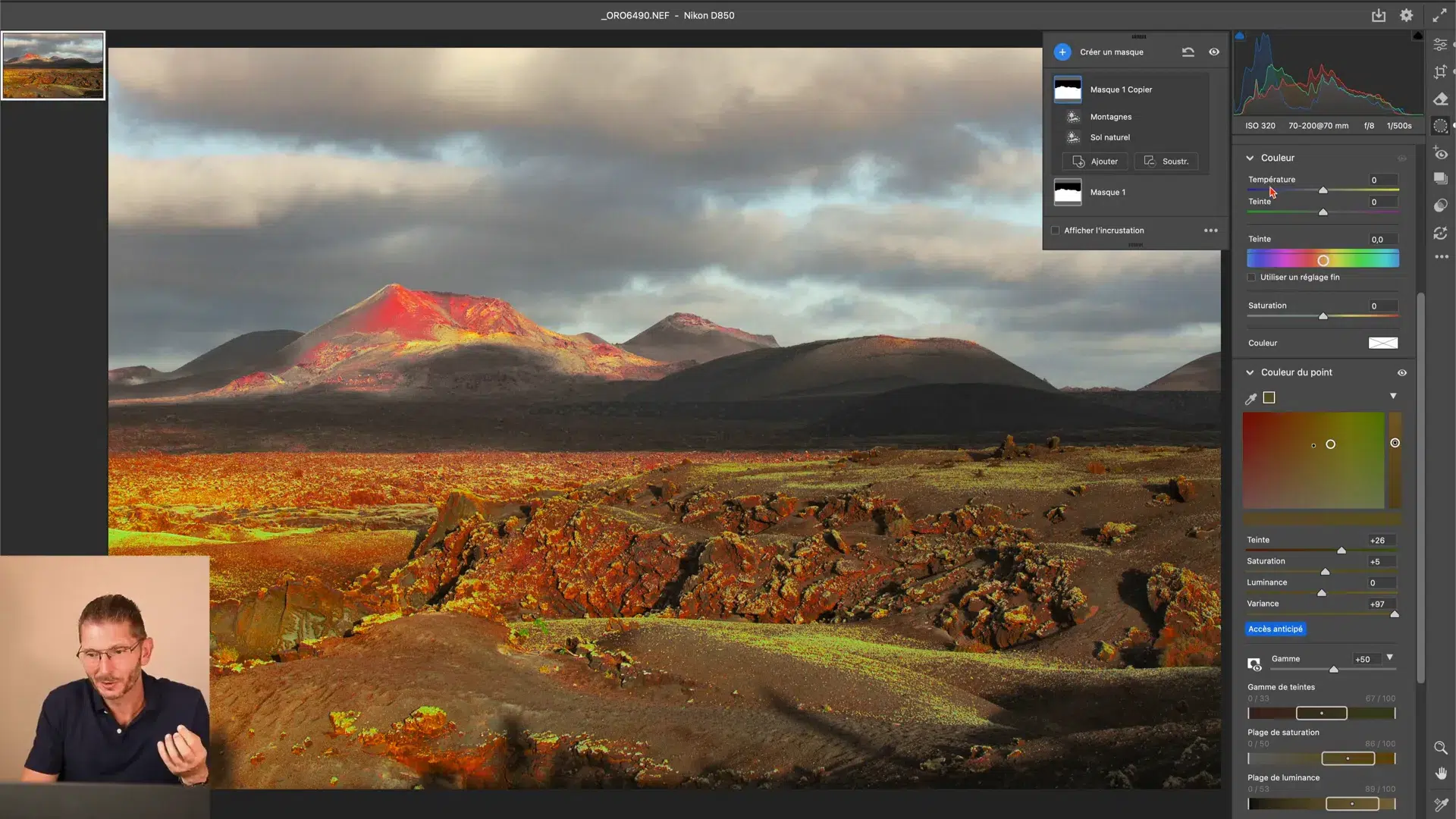Screen dimensions: 1456x819
Task: Click the Plage de saturation range bar
Action: pyautogui.click(x=1321, y=758)
